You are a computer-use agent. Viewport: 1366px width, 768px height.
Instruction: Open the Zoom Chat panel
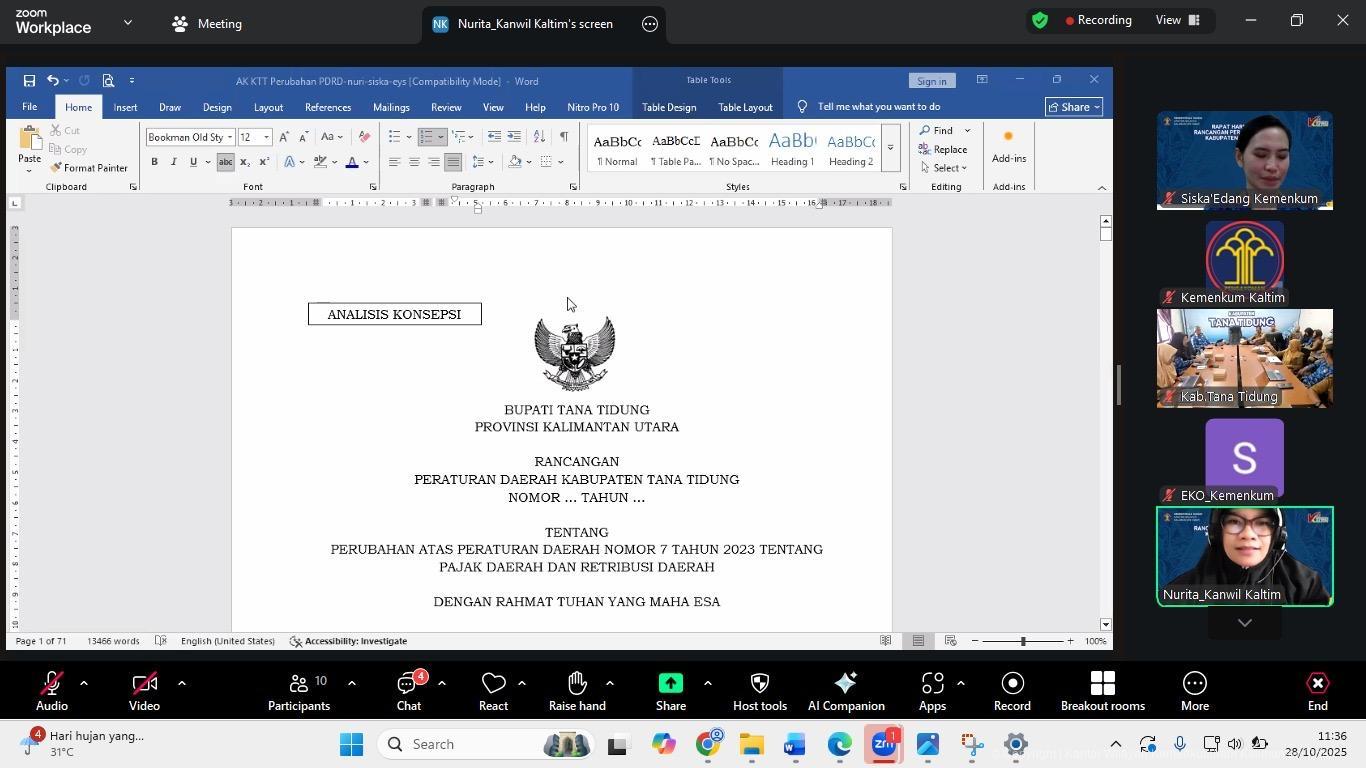point(408,691)
